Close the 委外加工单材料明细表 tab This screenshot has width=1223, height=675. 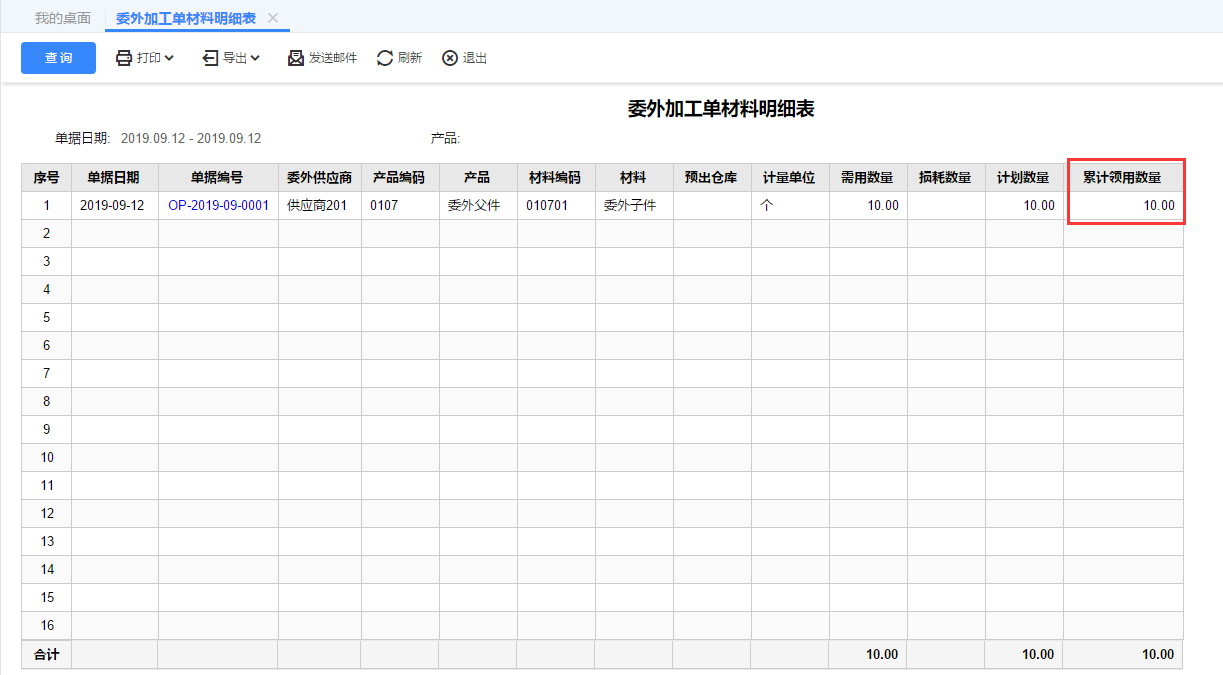coord(273,18)
